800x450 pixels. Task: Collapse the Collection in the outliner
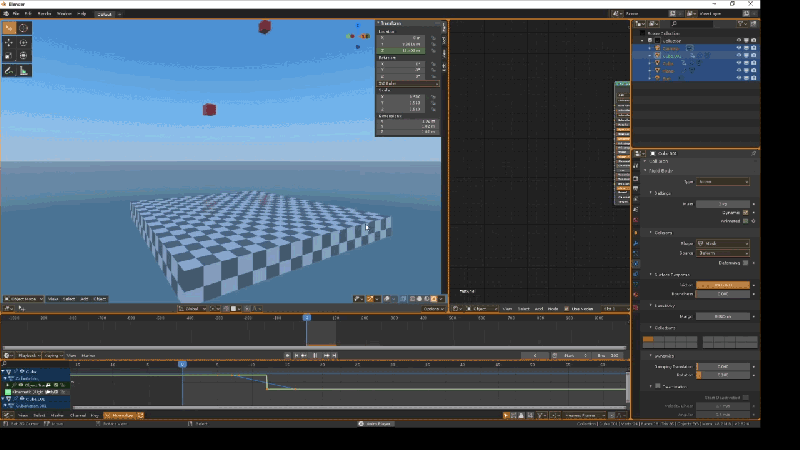pyautogui.click(x=642, y=40)
